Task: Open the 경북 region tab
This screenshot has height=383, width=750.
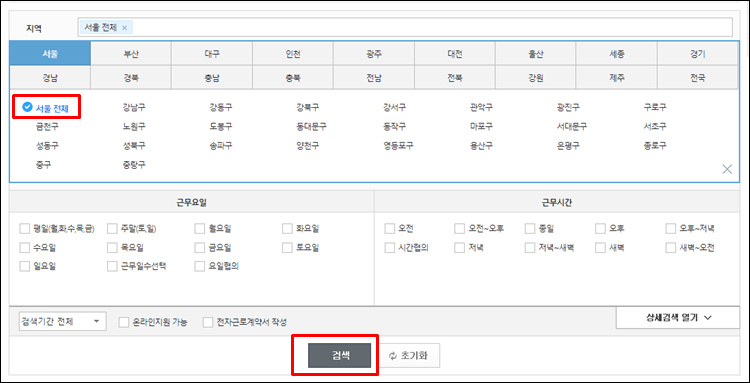Action: point(131,77)
